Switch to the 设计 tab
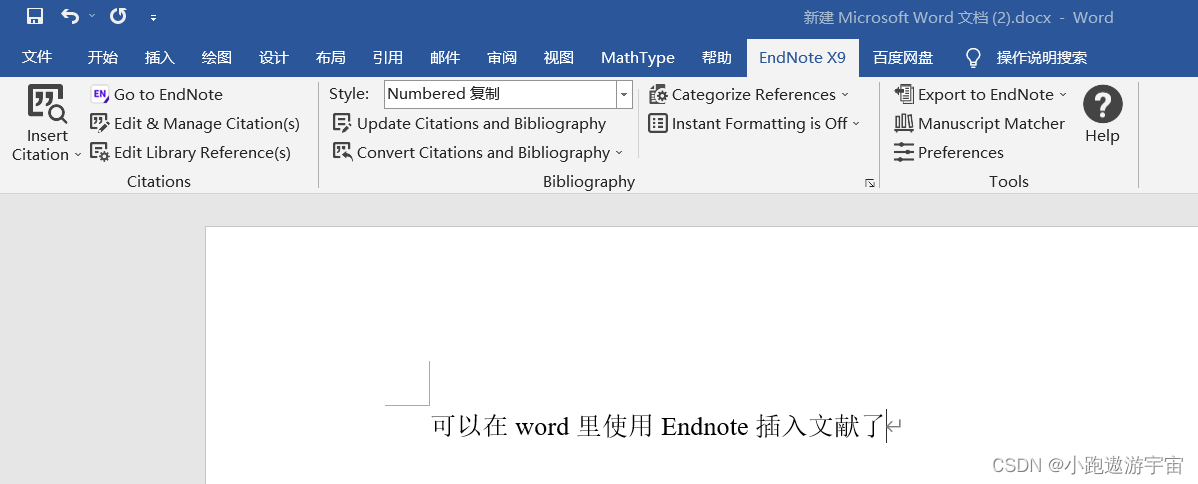Viewport: 1198px width, 484px height. click(274, 57)
